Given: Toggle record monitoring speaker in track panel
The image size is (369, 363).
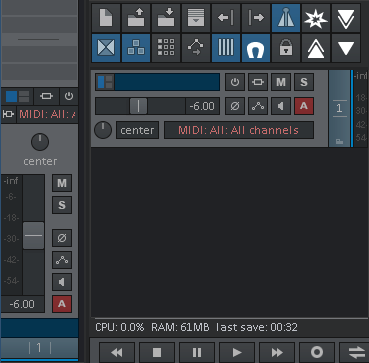Looking at the screenshot, I should pos(281,106).
